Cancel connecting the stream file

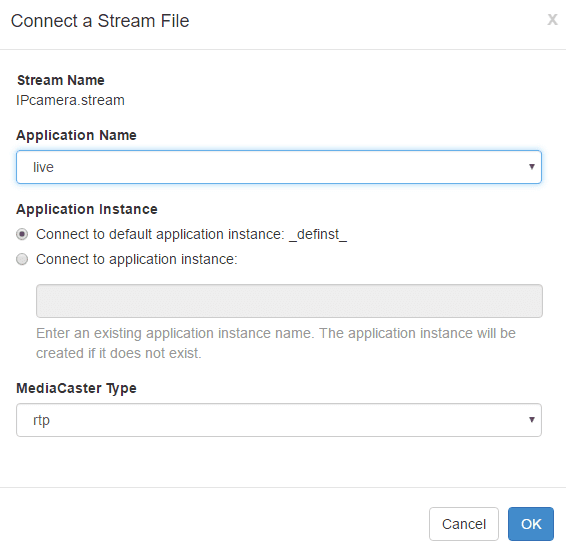pos(464,524)
